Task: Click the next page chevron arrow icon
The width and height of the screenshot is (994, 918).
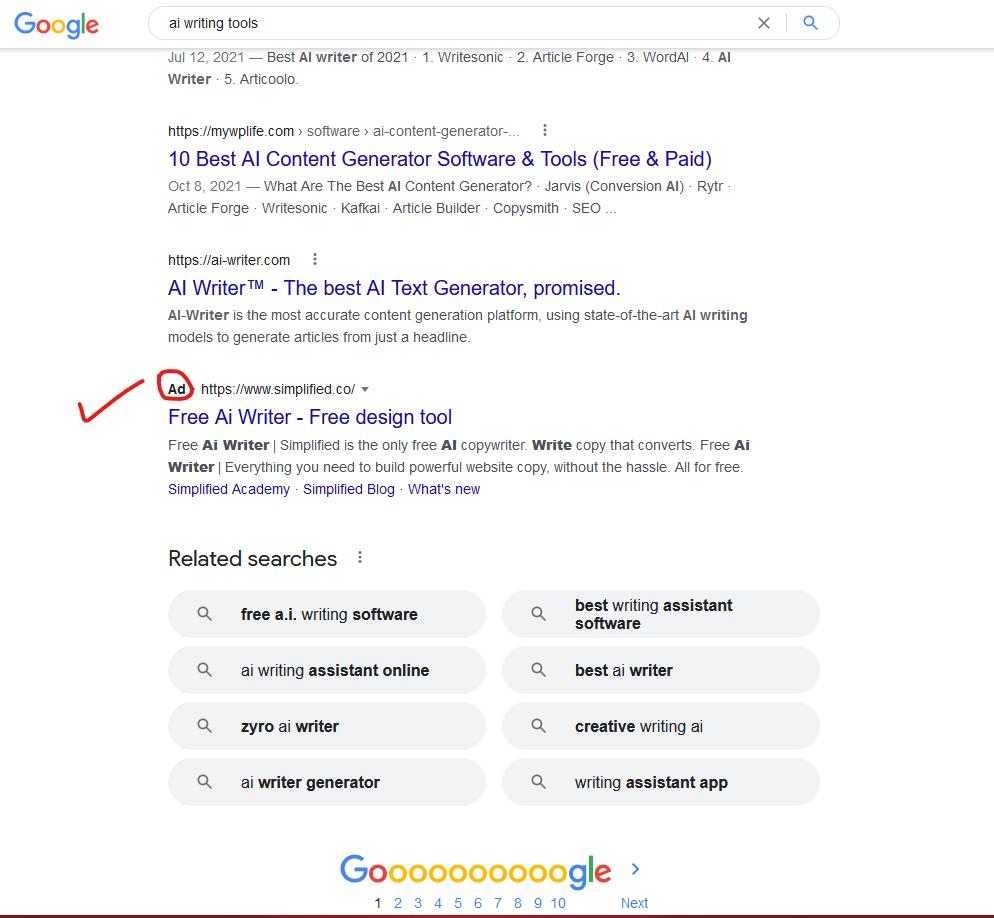Action: coord(635,869)
